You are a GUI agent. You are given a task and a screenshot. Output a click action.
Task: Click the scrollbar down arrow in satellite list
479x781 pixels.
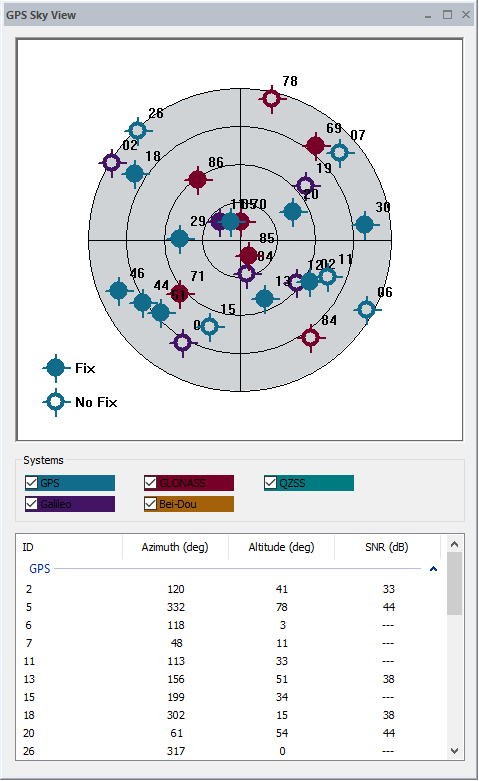[454, 751]
